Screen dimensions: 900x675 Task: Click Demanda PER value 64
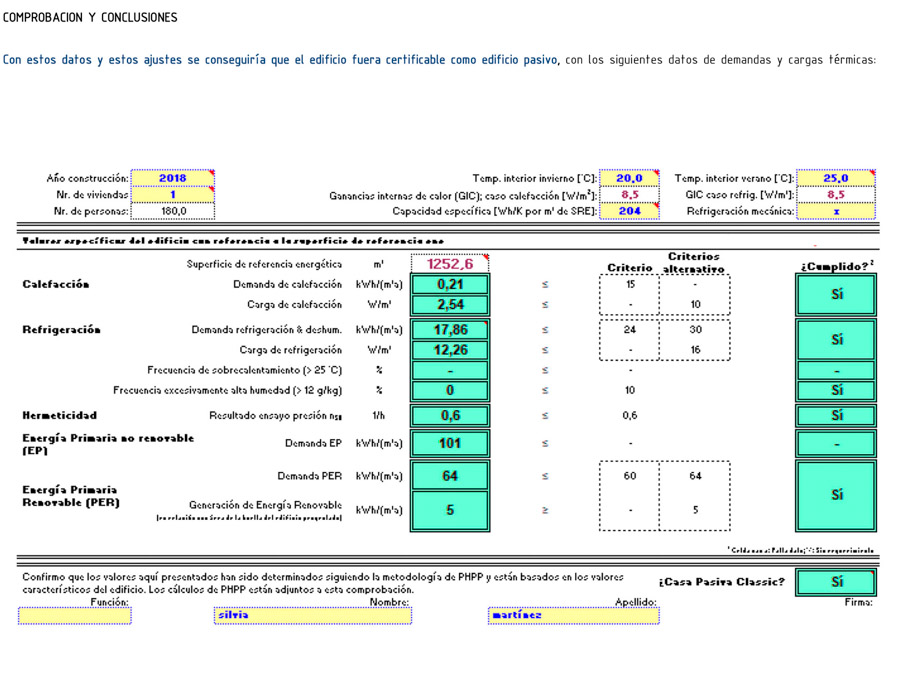point(450,476)
